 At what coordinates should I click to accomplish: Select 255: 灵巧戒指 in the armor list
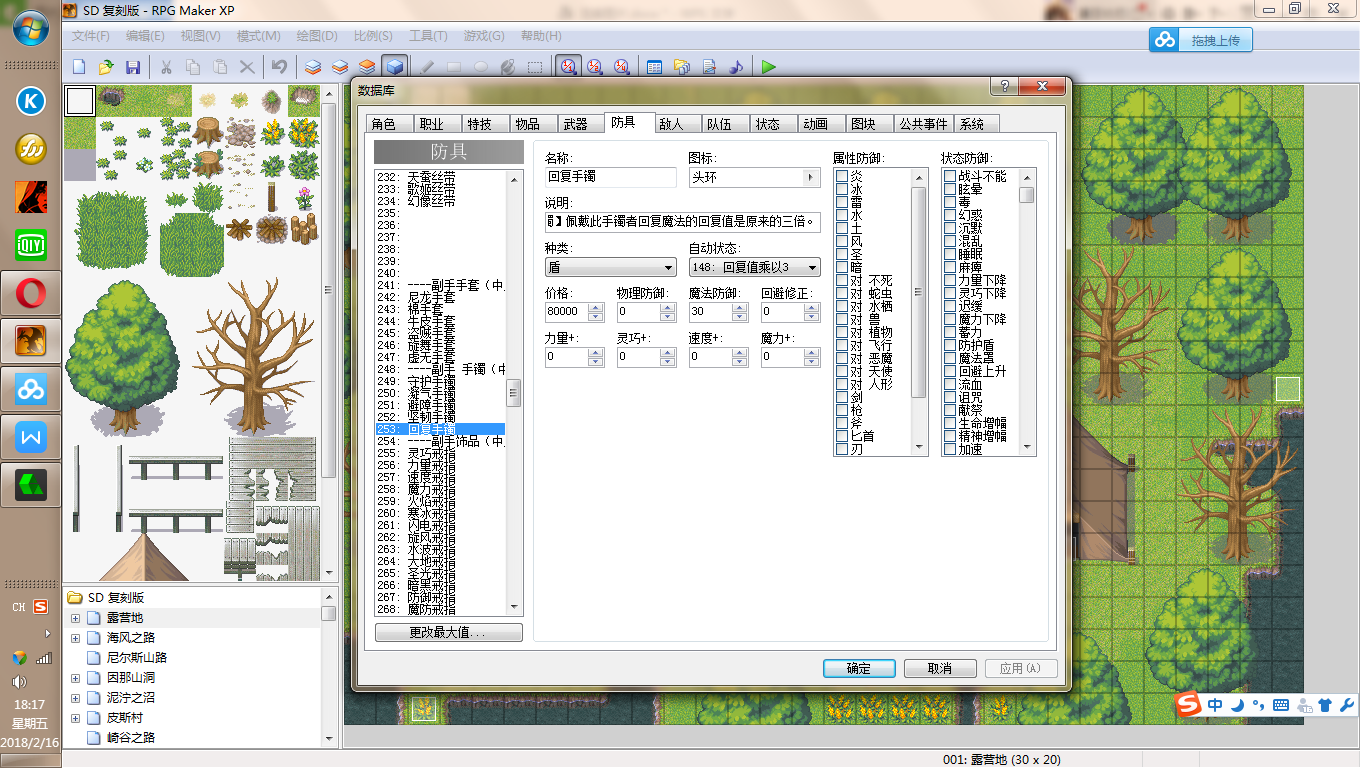440,454
